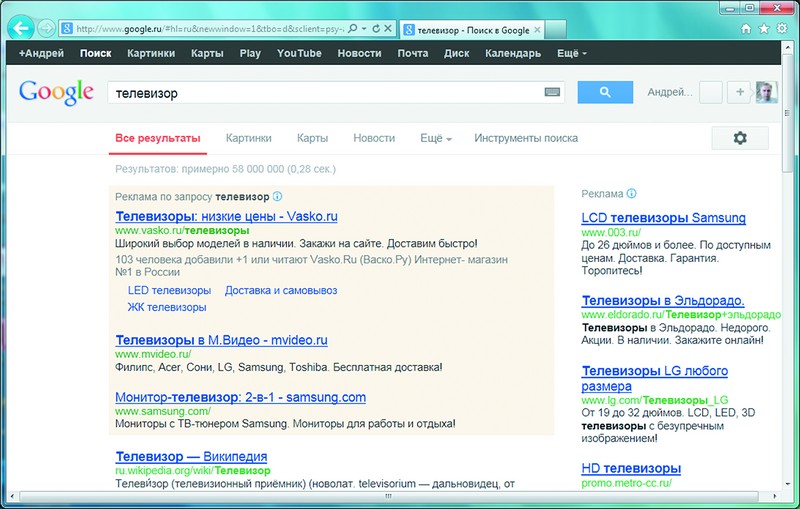Open a new blank browser tab
This screenshot has width=800, height=509.
click(555, 30)
